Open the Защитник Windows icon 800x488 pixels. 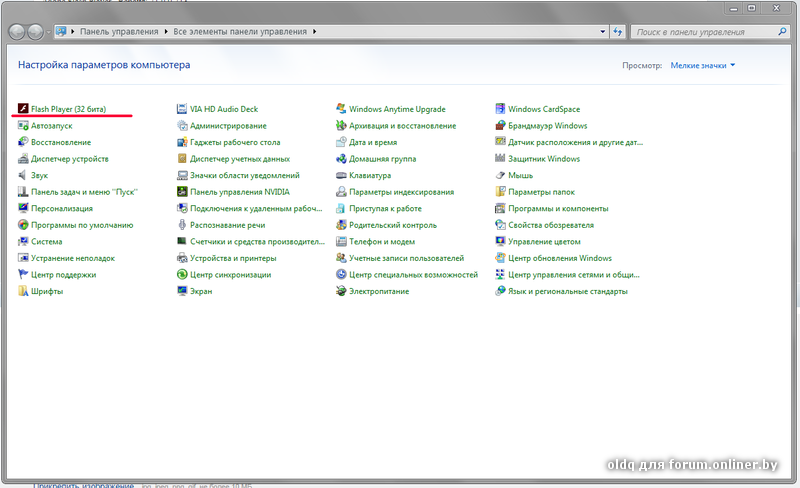click(x=500, y=159)
